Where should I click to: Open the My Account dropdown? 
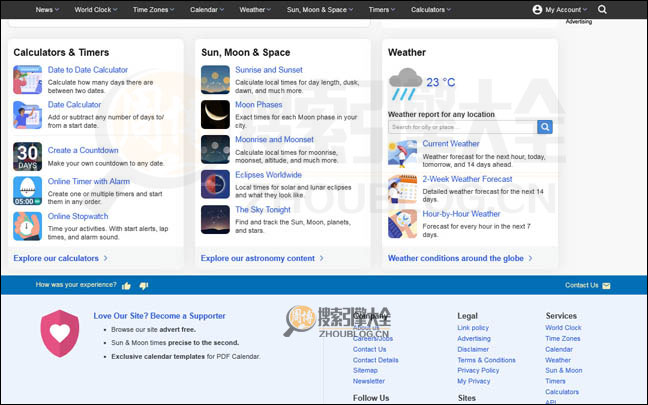[566, 10]
